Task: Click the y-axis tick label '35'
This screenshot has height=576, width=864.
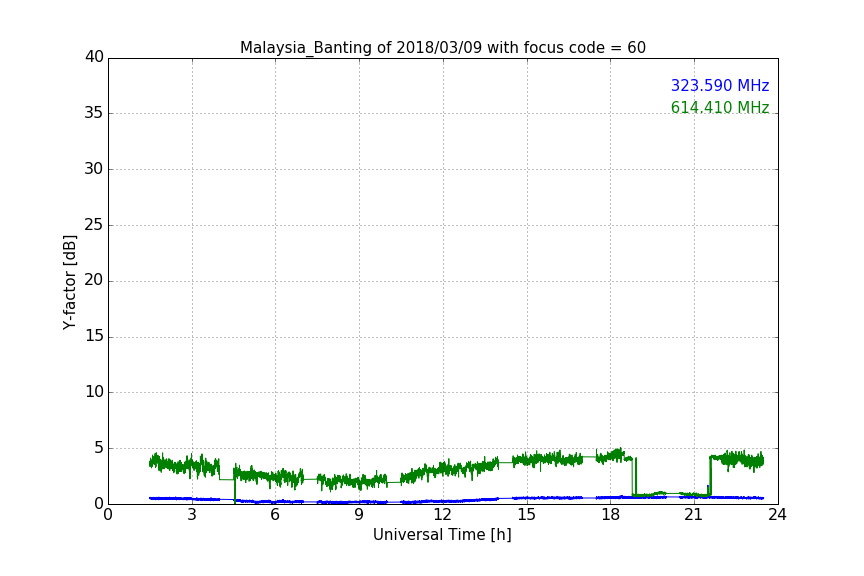Action: (x=94, y=113)
